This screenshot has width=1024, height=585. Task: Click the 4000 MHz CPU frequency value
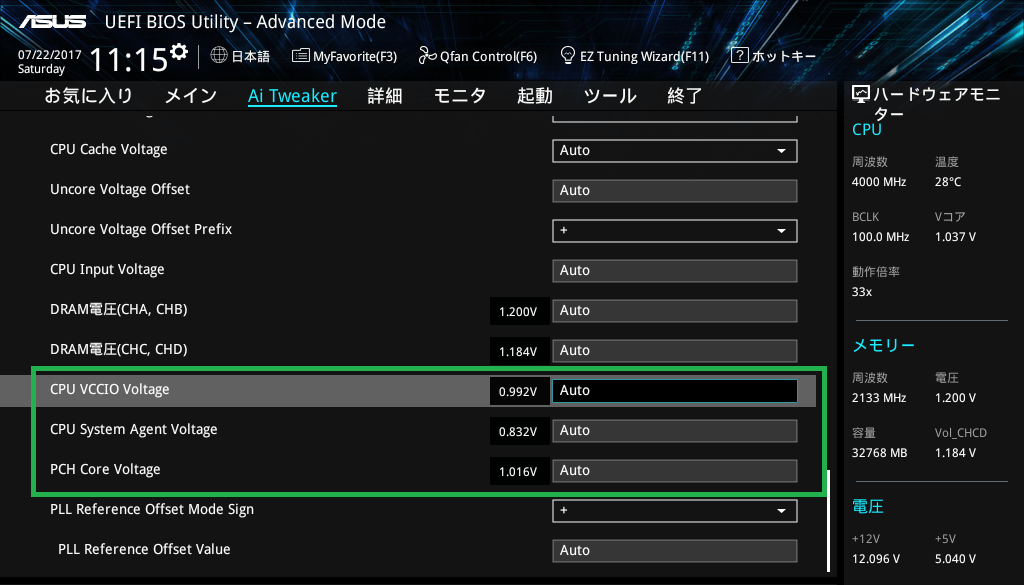[879, 182]
